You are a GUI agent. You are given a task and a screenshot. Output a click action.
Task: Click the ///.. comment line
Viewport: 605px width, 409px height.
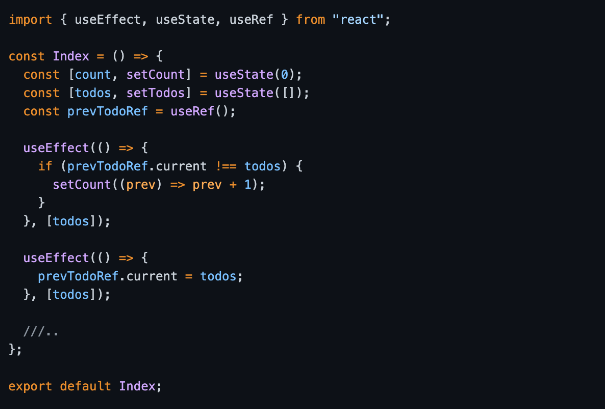41,331
